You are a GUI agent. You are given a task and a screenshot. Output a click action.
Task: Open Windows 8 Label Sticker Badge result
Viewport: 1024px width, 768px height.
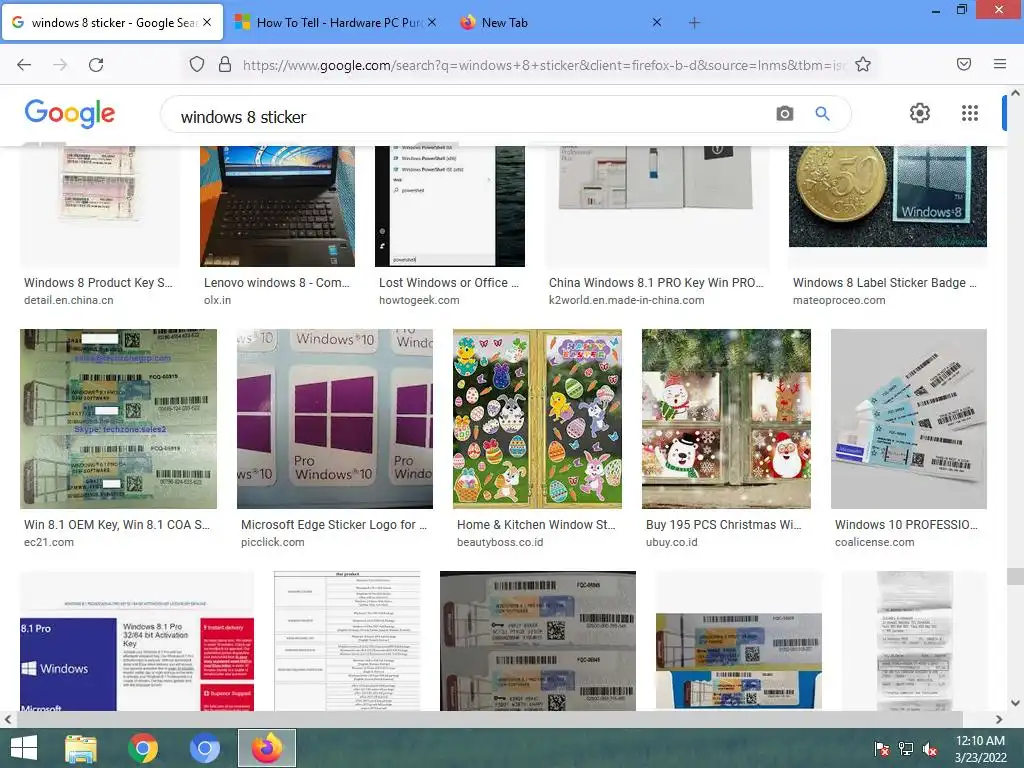click(x=884, y=283)
